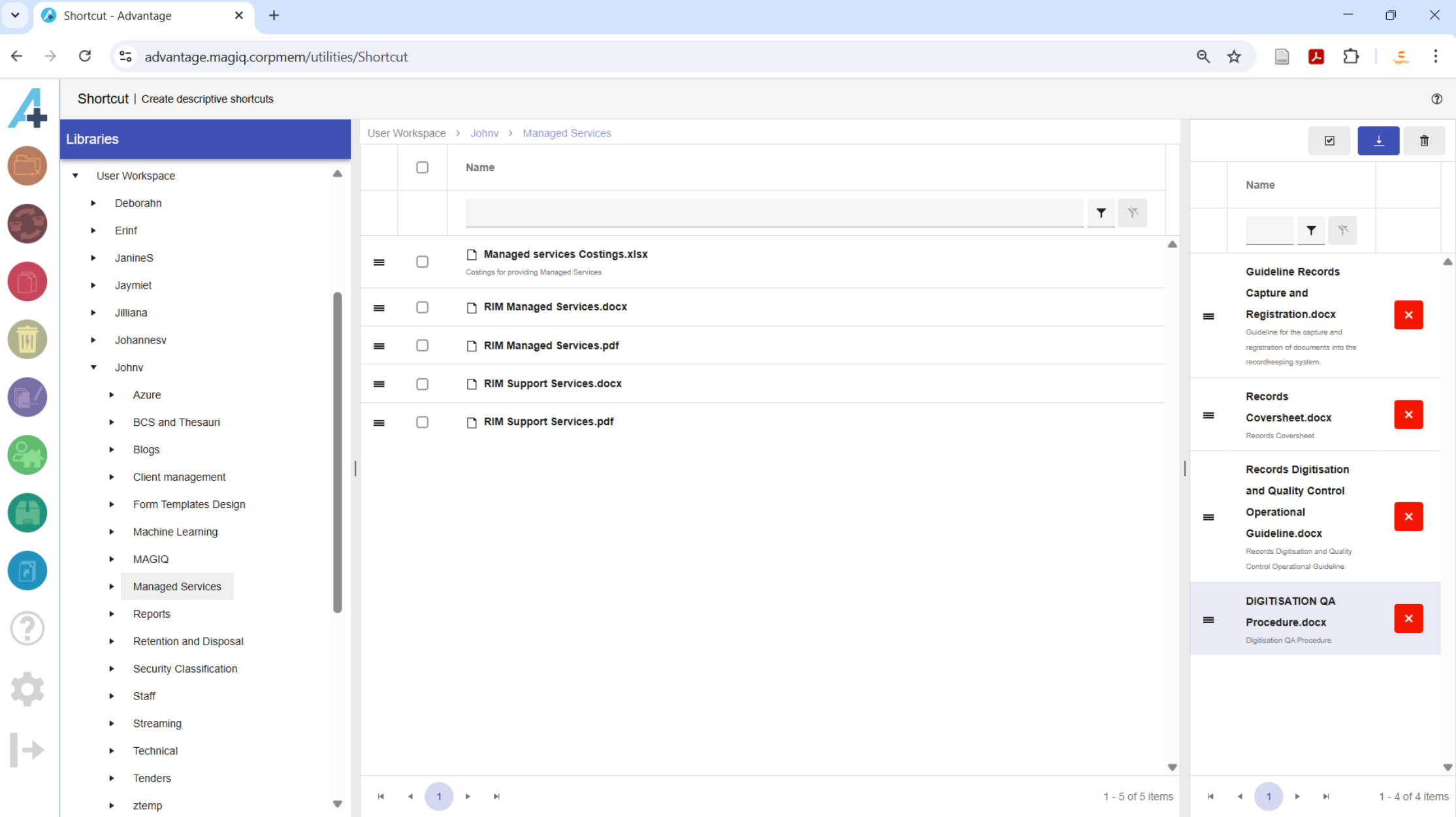The width and height of the screenshot is (1456, 817).
Task: Click User Workspace breadcrumb link
Action: (406, 133)
